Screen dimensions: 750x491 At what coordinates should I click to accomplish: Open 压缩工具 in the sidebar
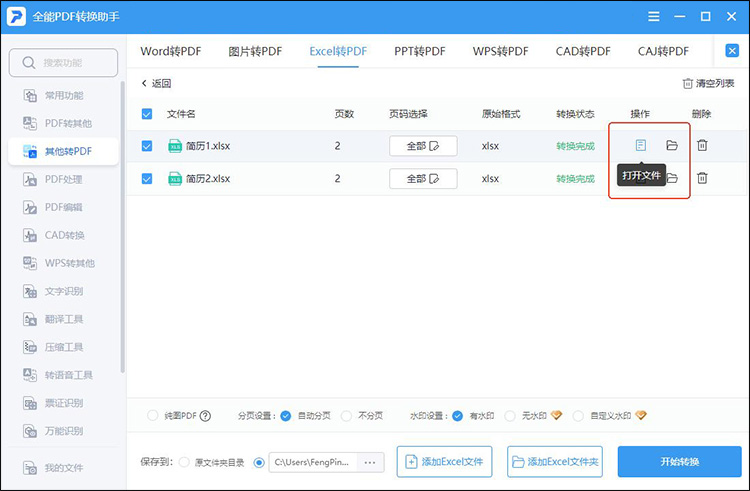(63, 347)
